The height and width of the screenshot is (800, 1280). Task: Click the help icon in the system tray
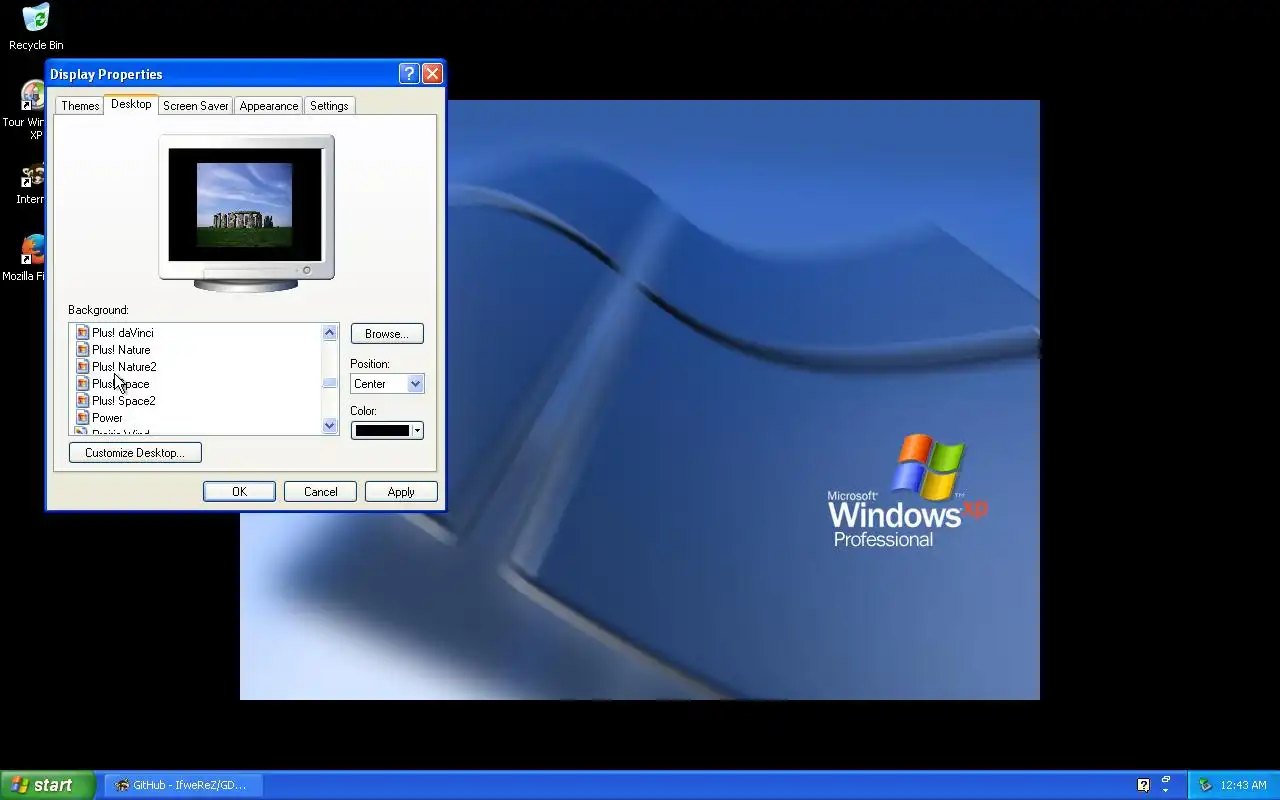[1144, 785]
